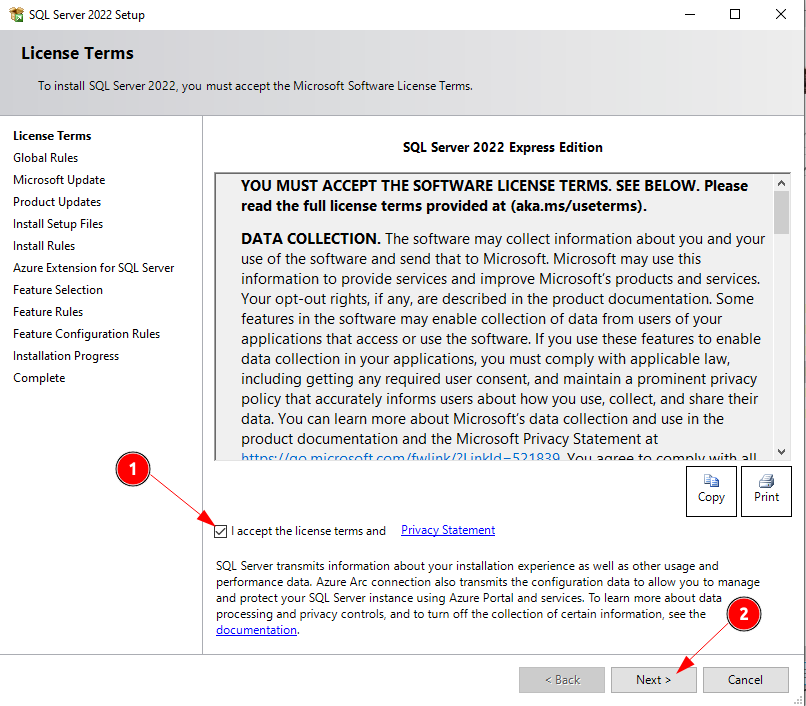Click the DATA COLLECTION paragraph heading
This screenshot has height=706, width=806.
click(310, 239)
